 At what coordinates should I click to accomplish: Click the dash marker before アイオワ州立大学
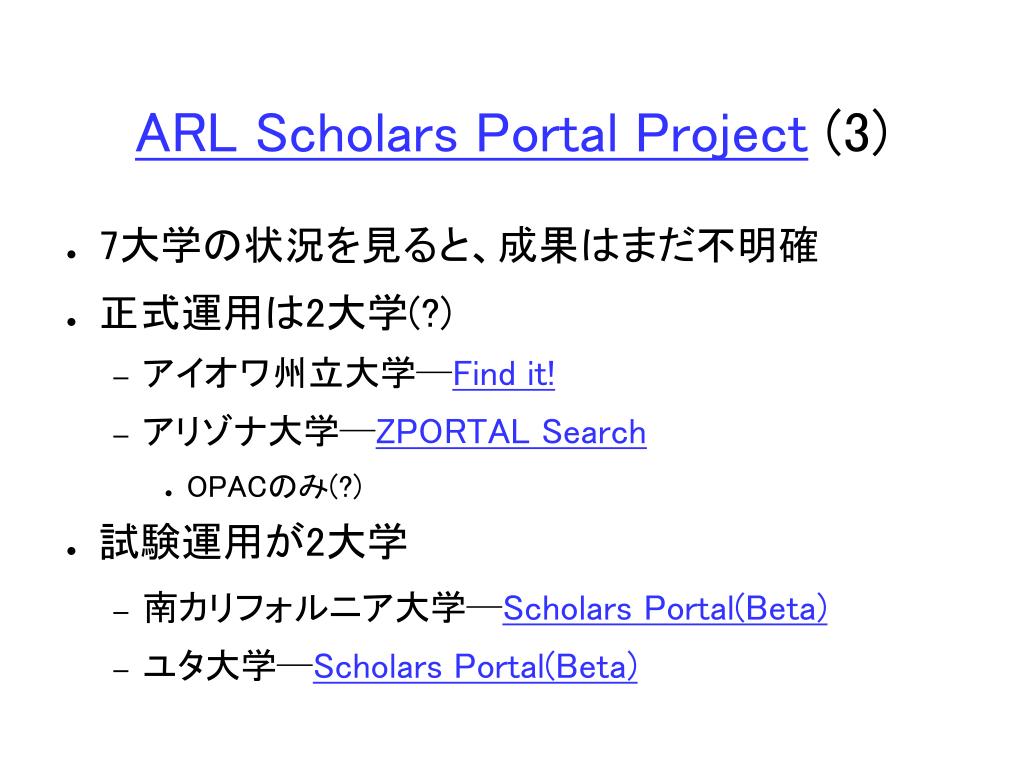pyautogui.click(x=121, y=377)
